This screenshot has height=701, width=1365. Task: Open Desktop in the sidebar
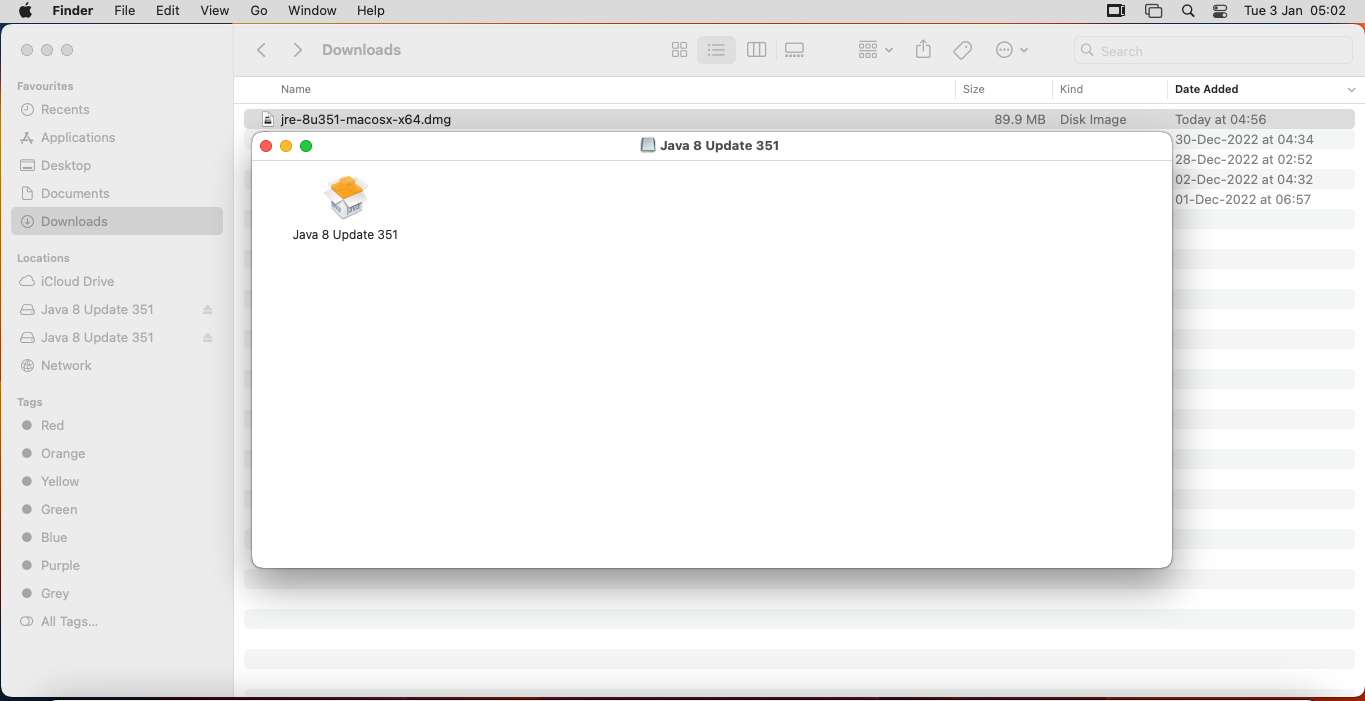click(66, 166)
